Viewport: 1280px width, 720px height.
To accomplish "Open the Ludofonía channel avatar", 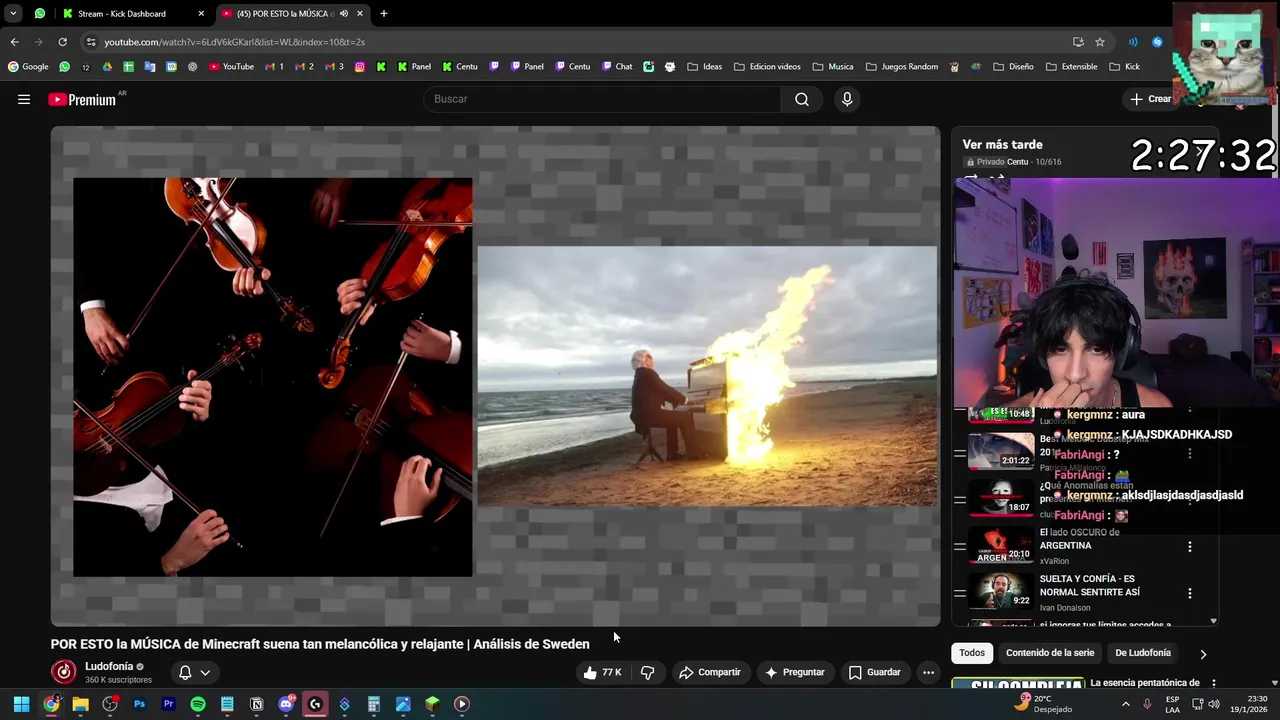I will pyautogui.click(x=64, y=672).
